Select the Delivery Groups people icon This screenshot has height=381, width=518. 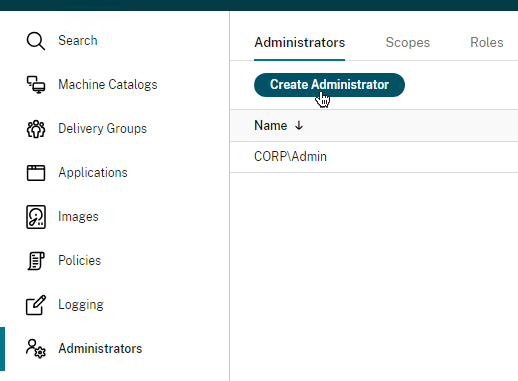pyautogui.click(x=36, y=129)
